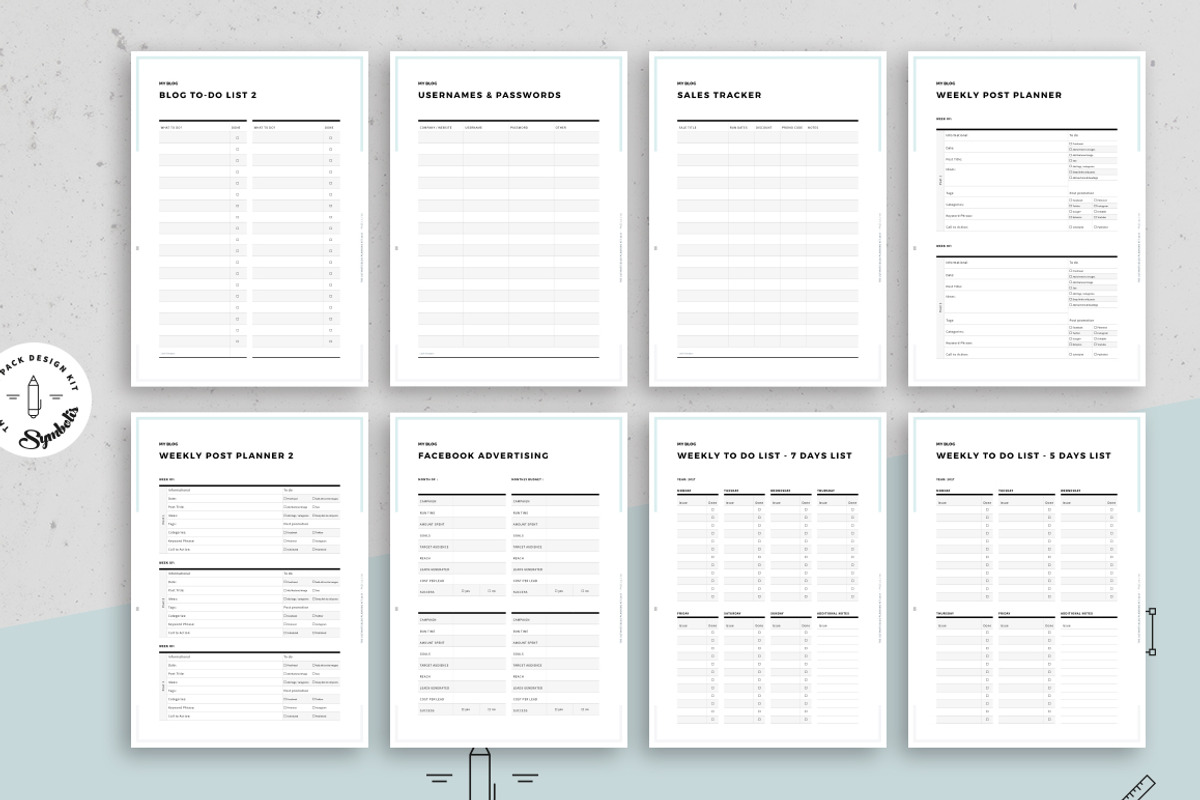
Task: Select the WEEKLY TO DO LIST - 7 DAYS LIST heading
Action: tap(764, 455)
